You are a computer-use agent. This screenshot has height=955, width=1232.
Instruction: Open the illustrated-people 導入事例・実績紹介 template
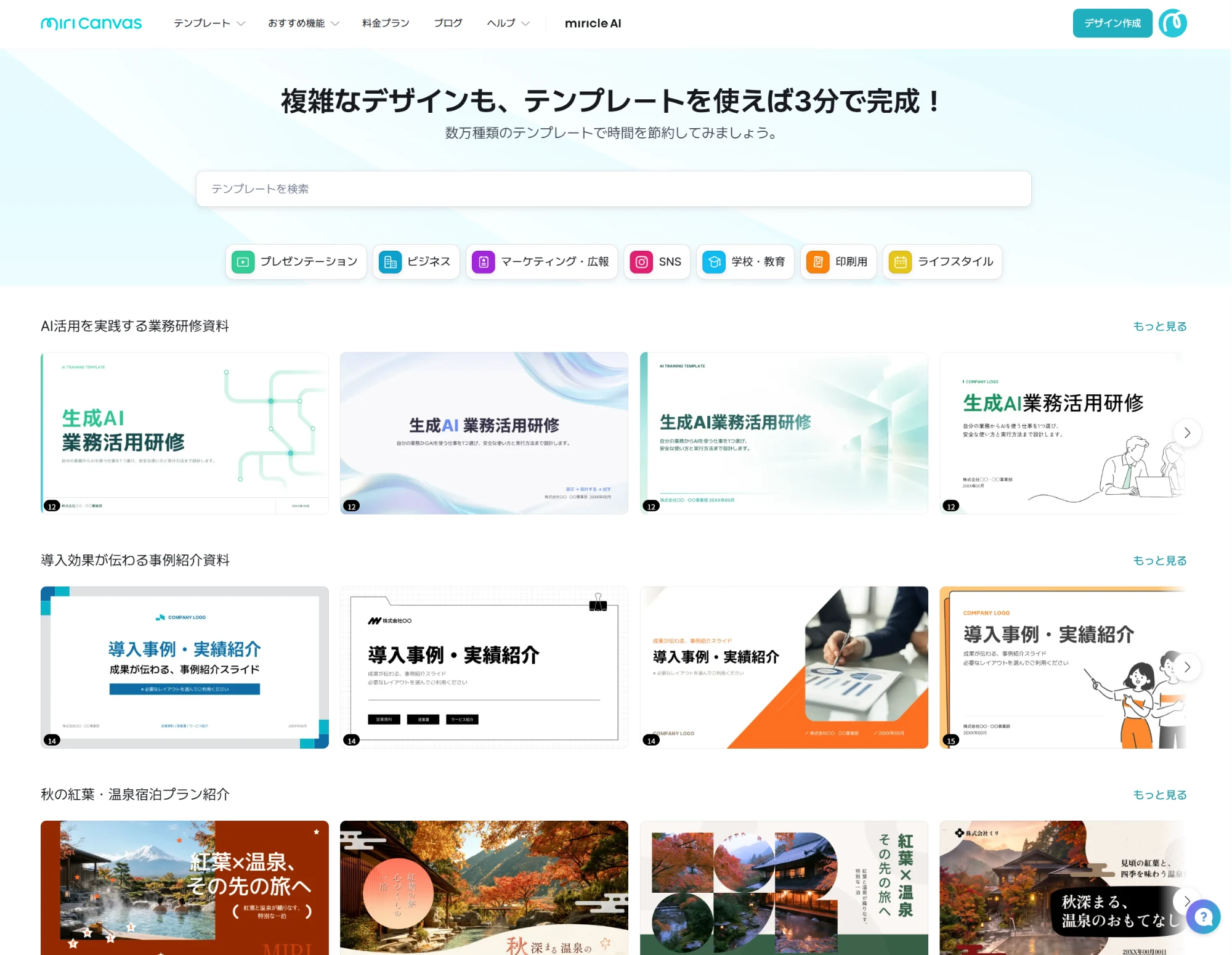point(1063,667)
